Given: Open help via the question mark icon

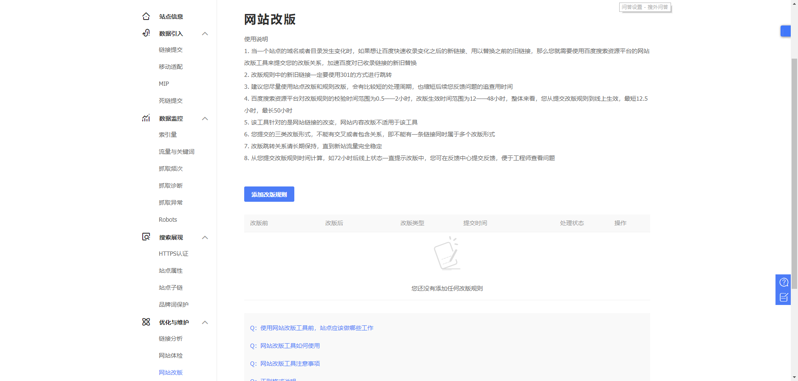Looking at the screenshot, I should 784,282.
